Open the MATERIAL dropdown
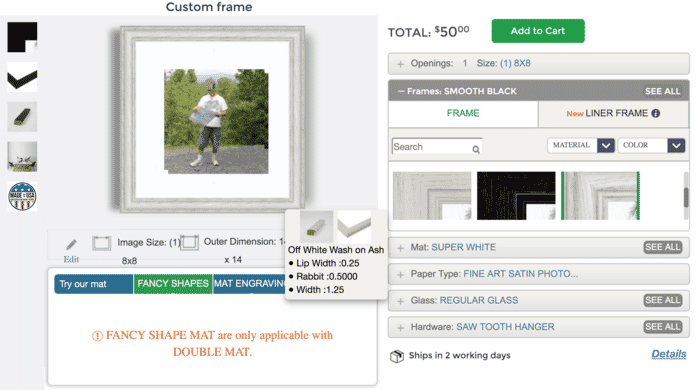The width and height of the screenshot is (696, 390). pos(581,146)
